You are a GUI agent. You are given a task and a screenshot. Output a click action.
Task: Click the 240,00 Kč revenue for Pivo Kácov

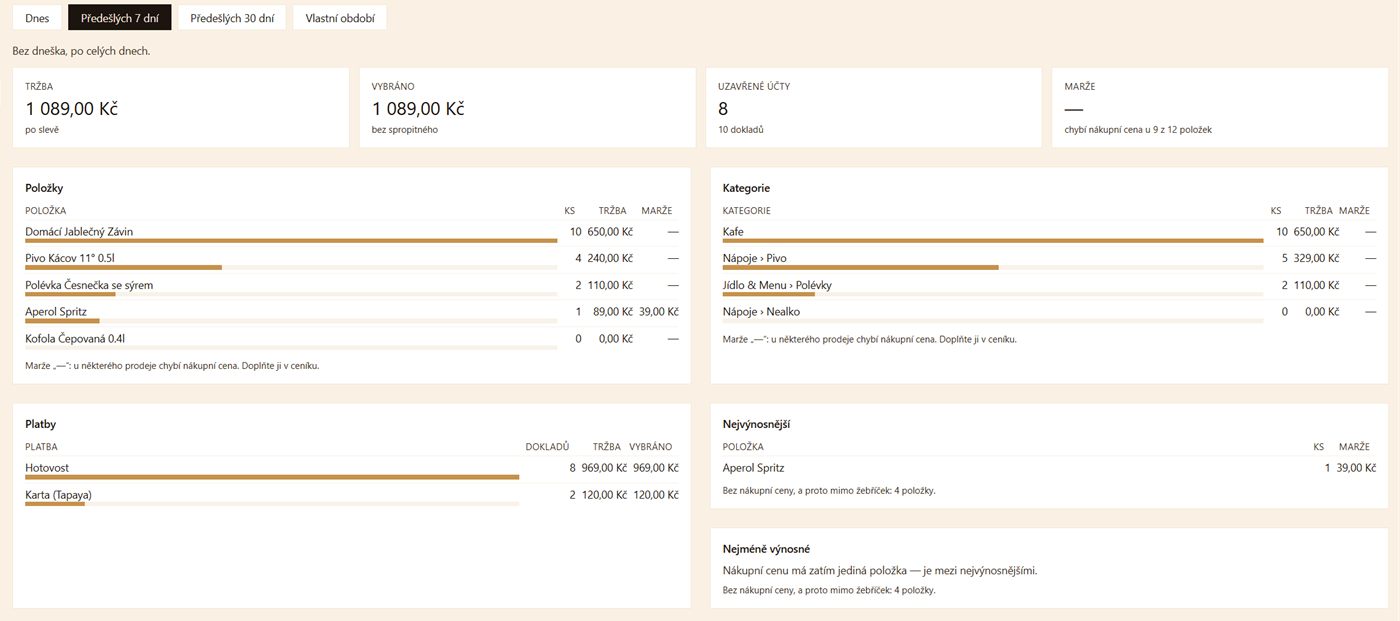[x=611, y=258]
